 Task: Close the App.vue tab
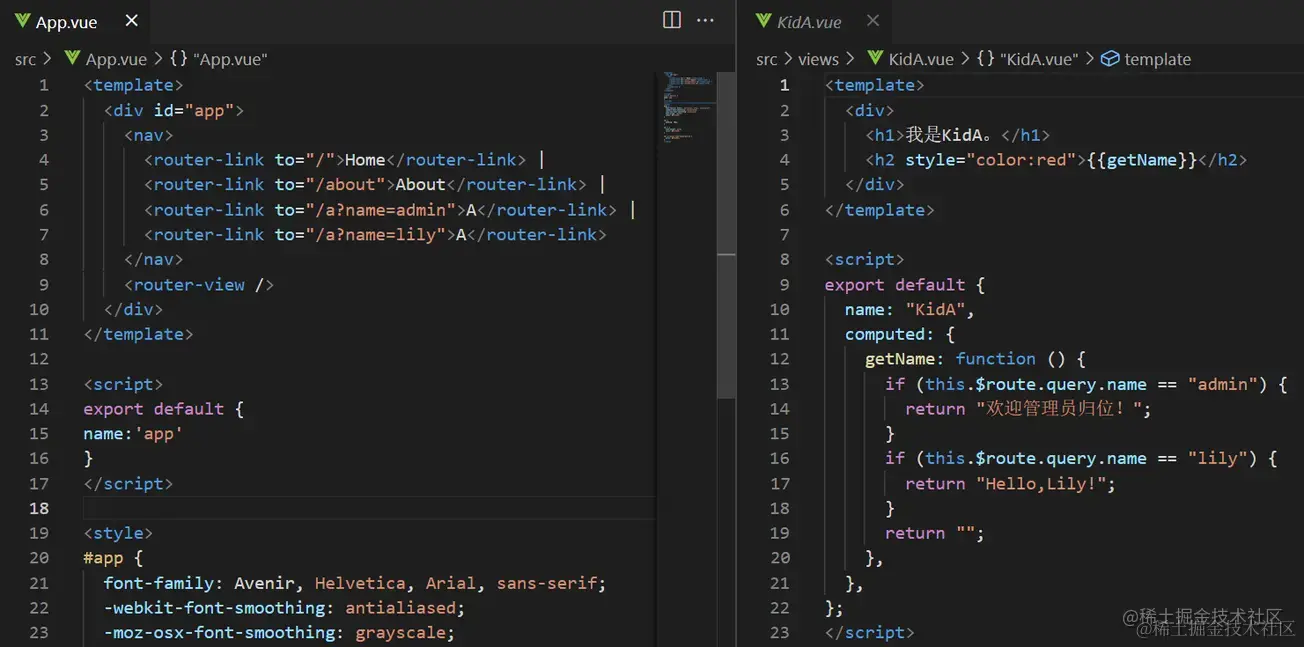131,21
